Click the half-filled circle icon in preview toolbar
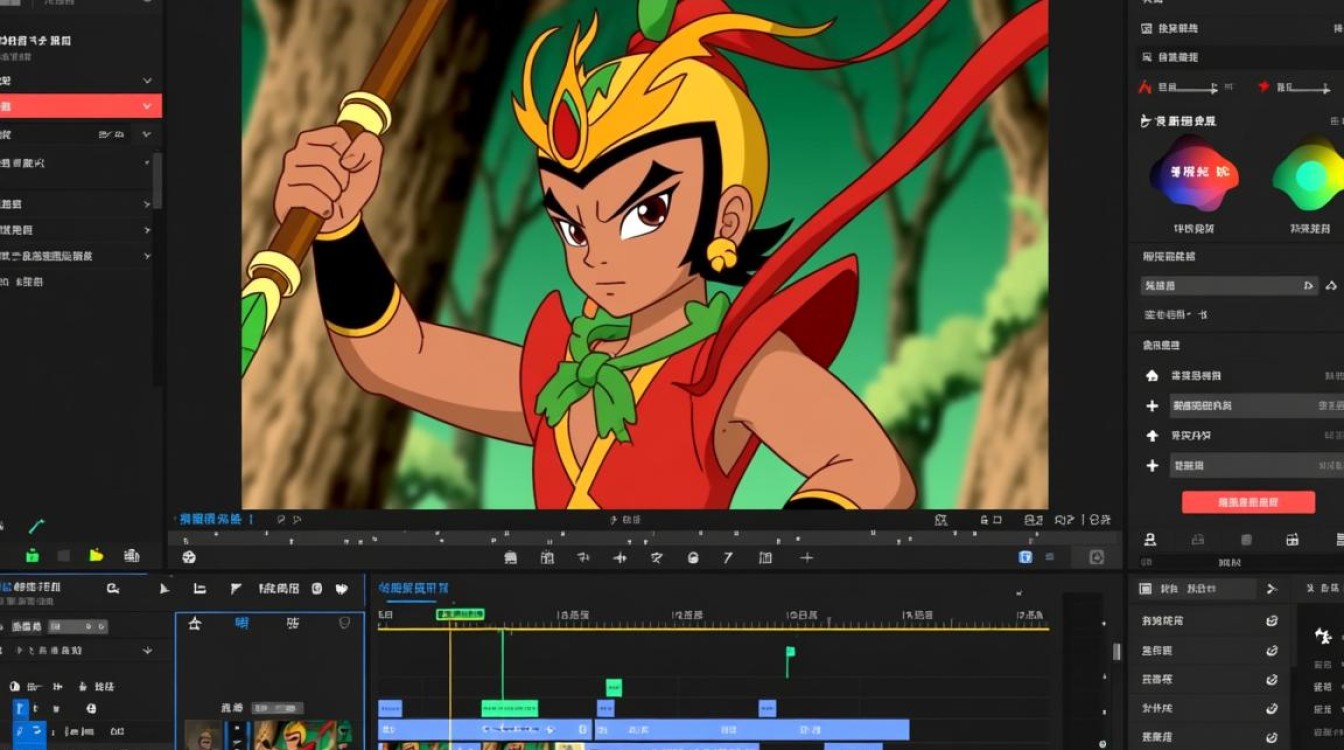Screen dimensions: 1344x750 click(x=693, y=558)
